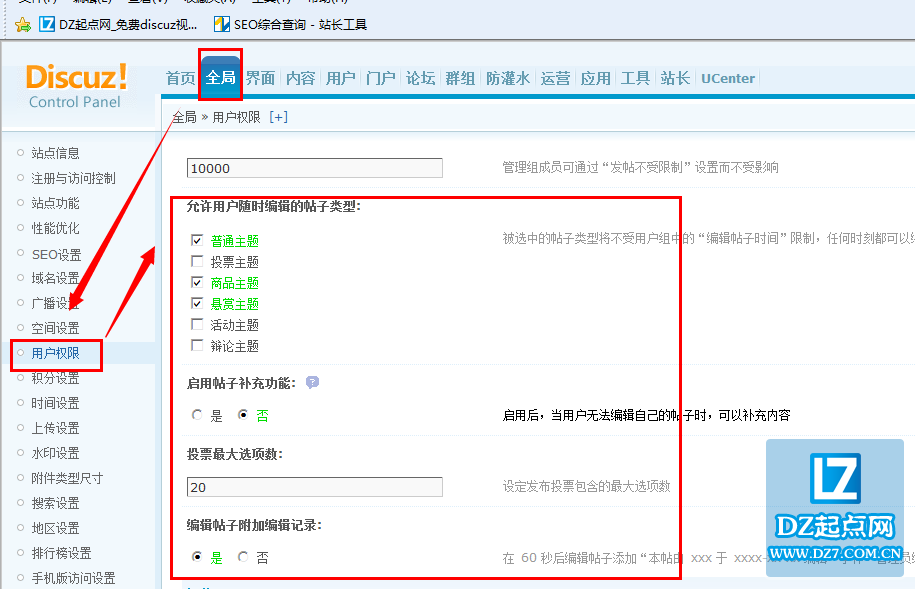Open 时间设置 in the sidebar
The image size is (915, 589).
click(x=55, y=403)
